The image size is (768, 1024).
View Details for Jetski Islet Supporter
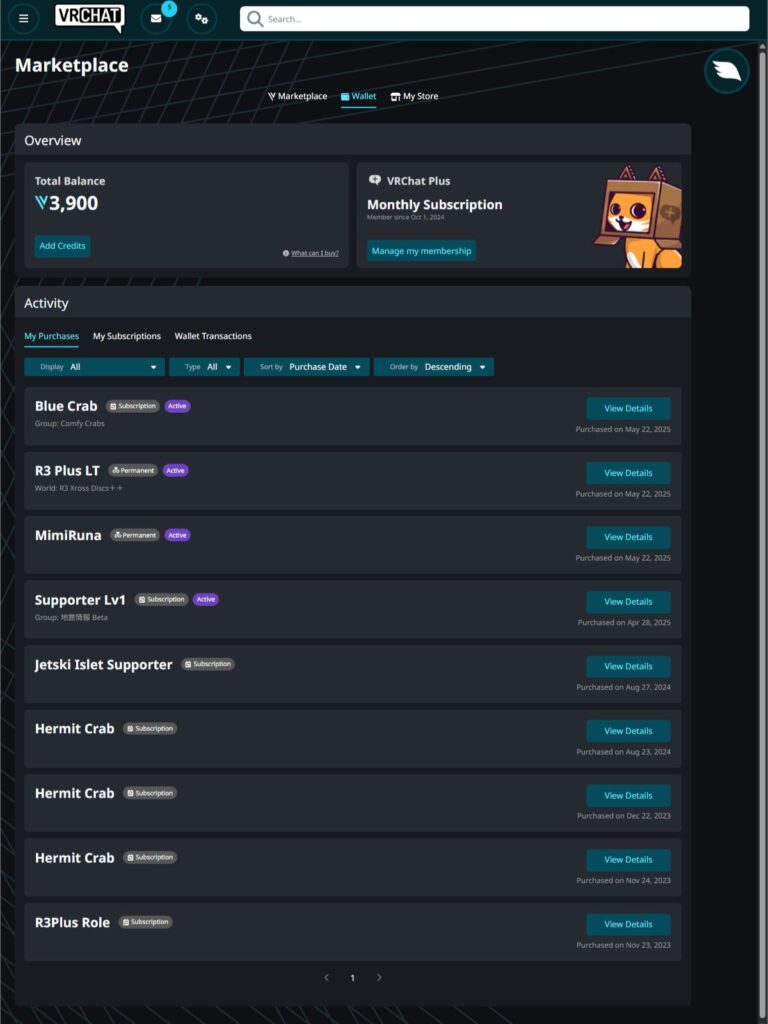[628, 666]
